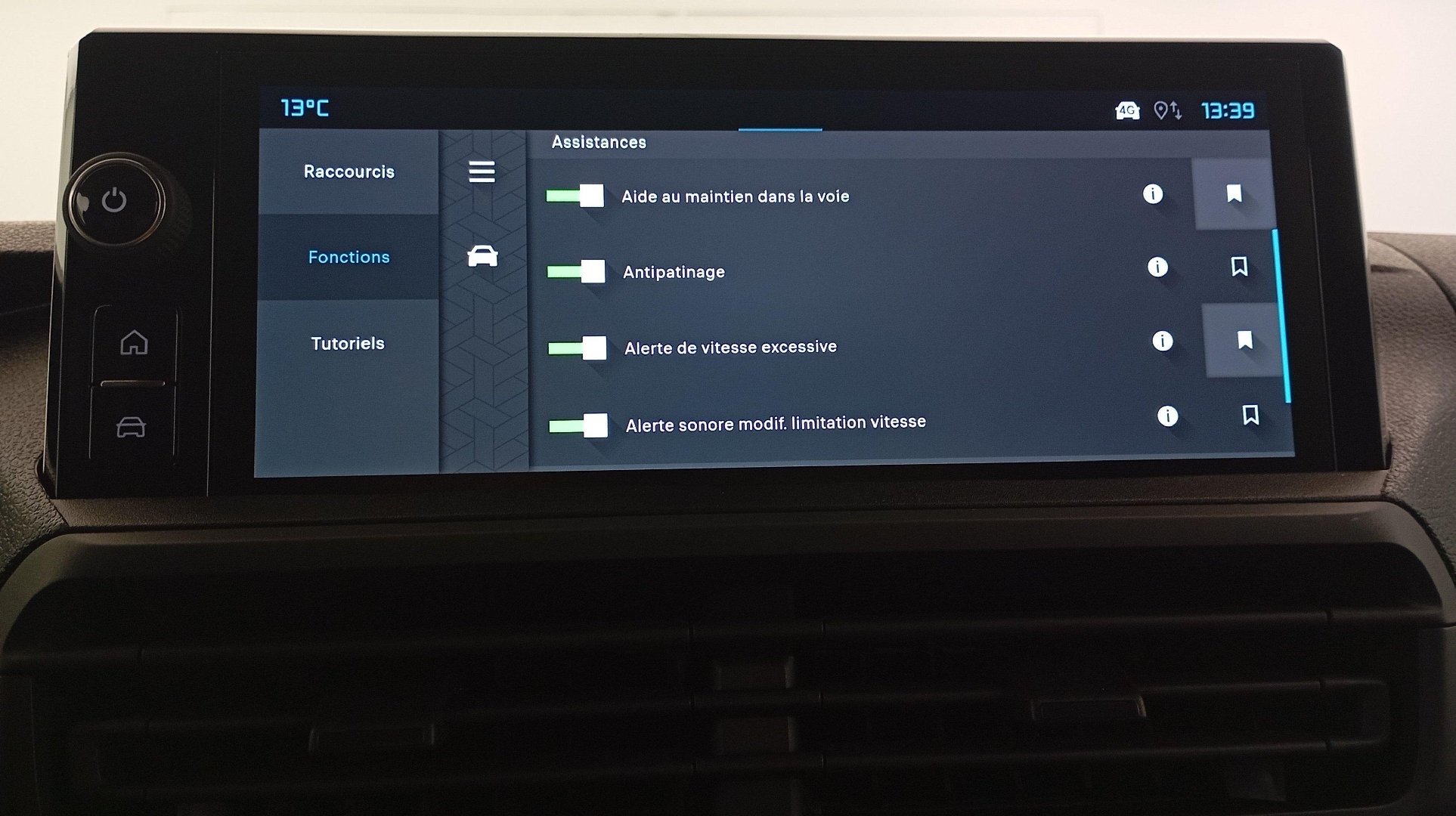The width and height of the screenshot is (1456, 816).
Task: Show info for Alerte sonore modif. limitation vitesse
Action: click(x=1167, y=416)
